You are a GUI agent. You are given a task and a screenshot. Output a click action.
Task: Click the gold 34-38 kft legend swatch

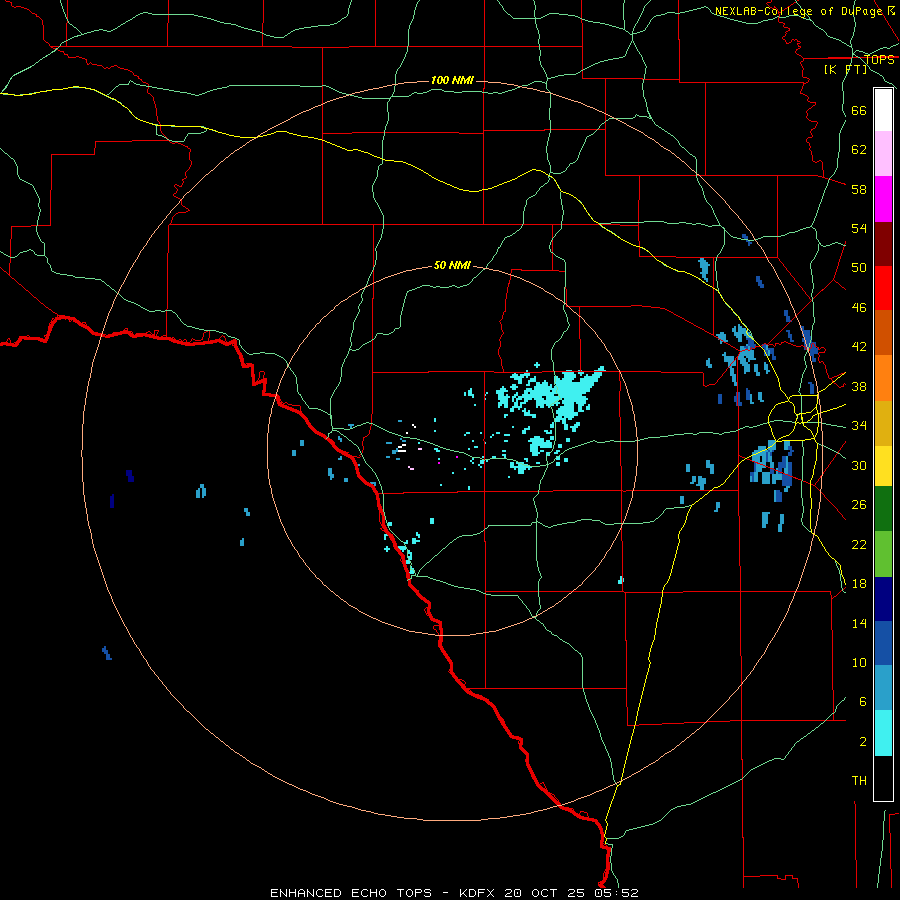click(883, 423)
